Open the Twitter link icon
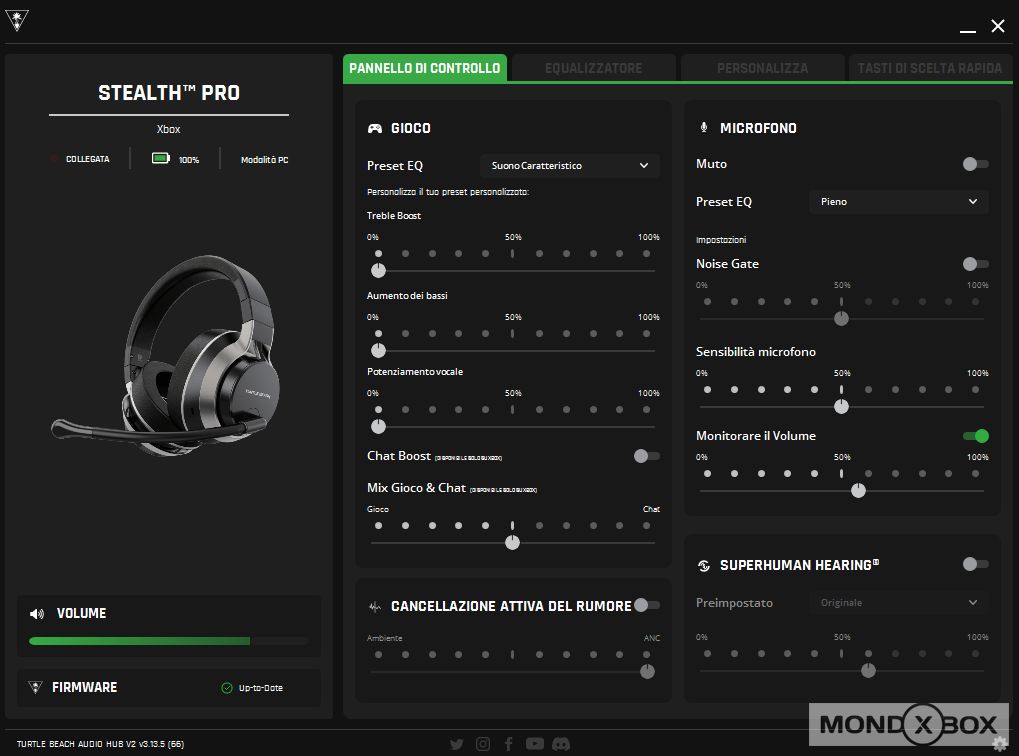Viewport: 1019px width, 756px height. click(x=457, y=744)
